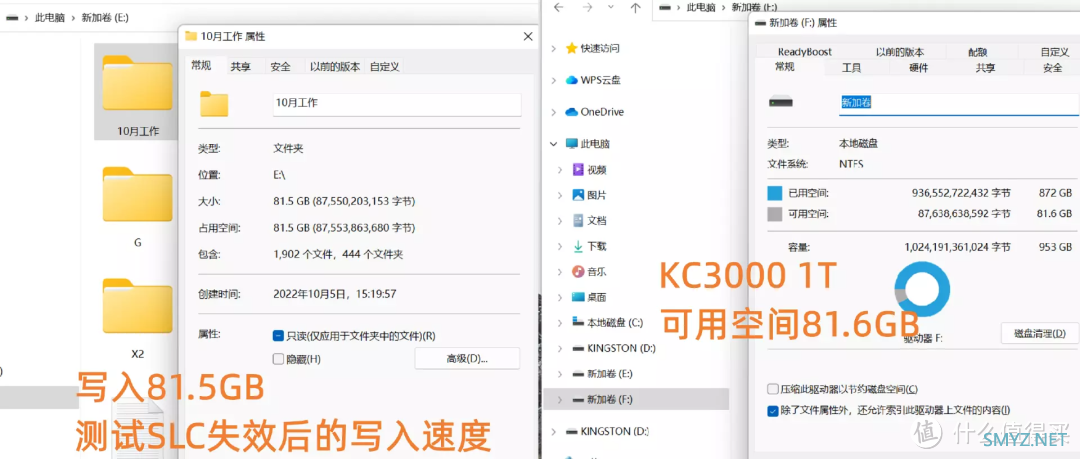Go back using the back arrow in right Explorer
1080x459 pixels.
tap(559, 8)
